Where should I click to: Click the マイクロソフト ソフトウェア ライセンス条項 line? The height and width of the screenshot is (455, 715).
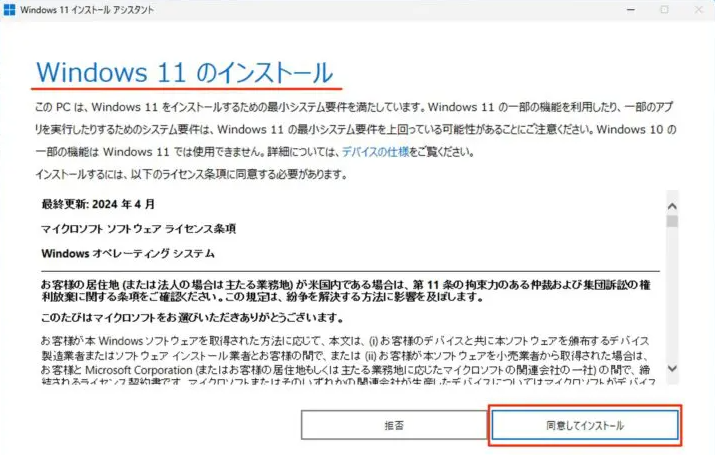click(x=139, y=228)
